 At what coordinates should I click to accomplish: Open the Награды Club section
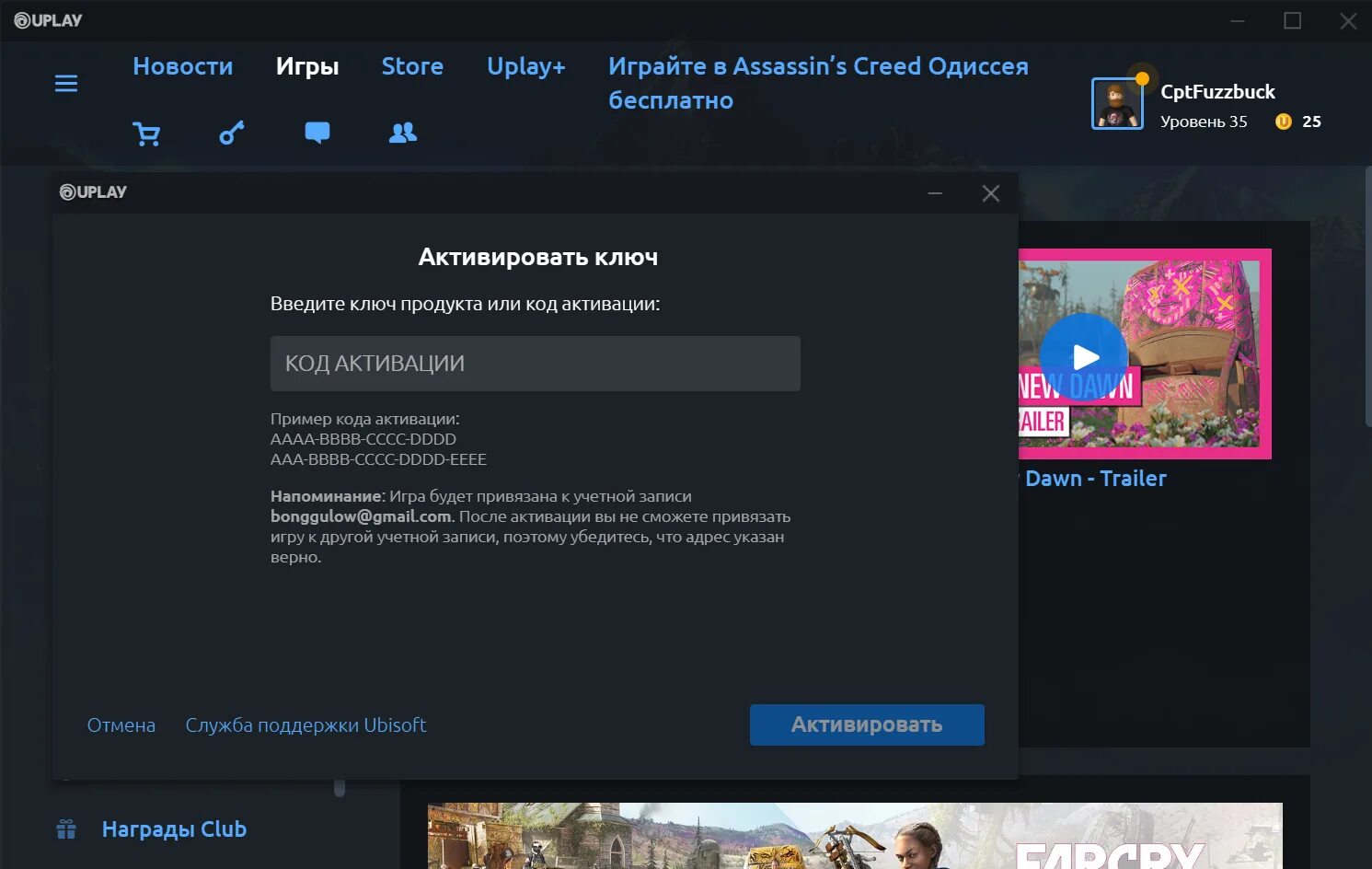(x=174, y=829)
